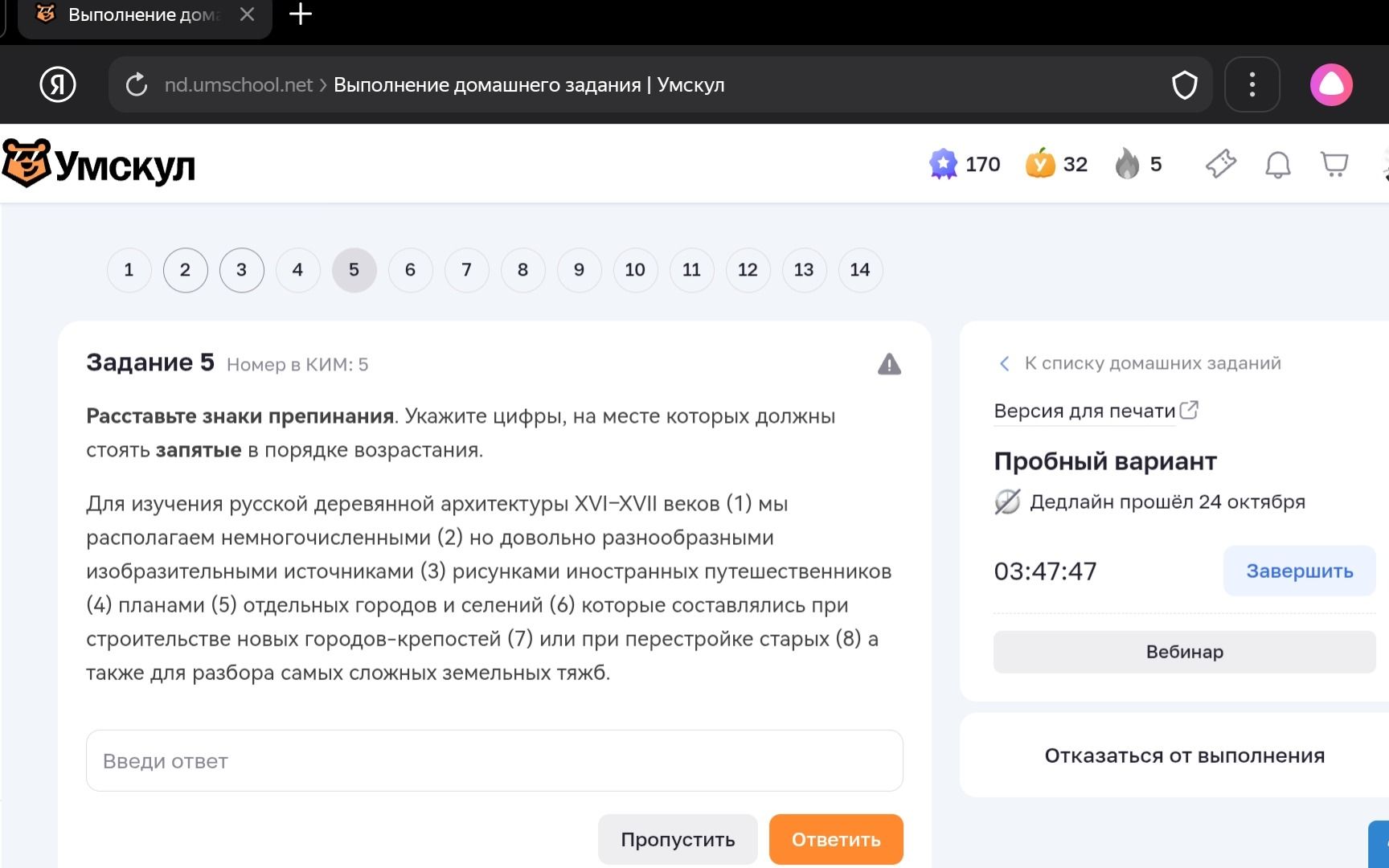Click the text Номер в КИМ: 5

[x=297, y=365]
